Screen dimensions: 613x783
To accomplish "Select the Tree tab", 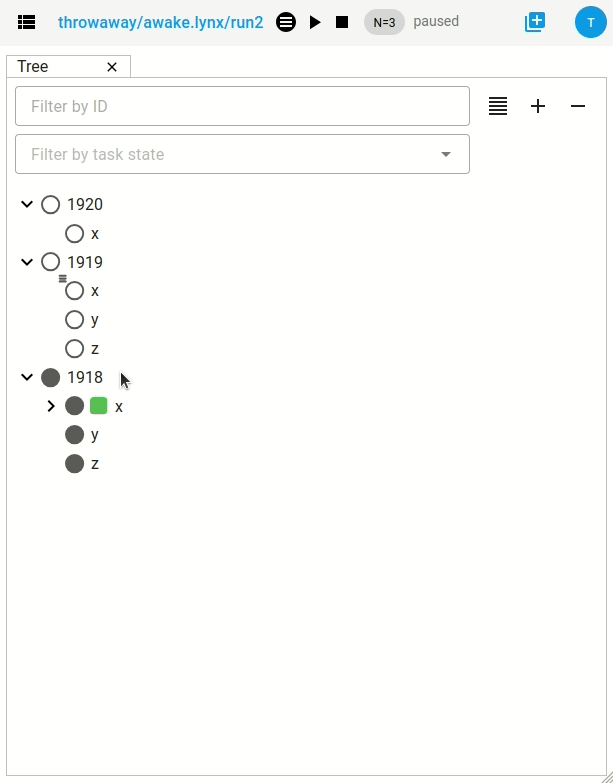I will (x=34, y=67).
